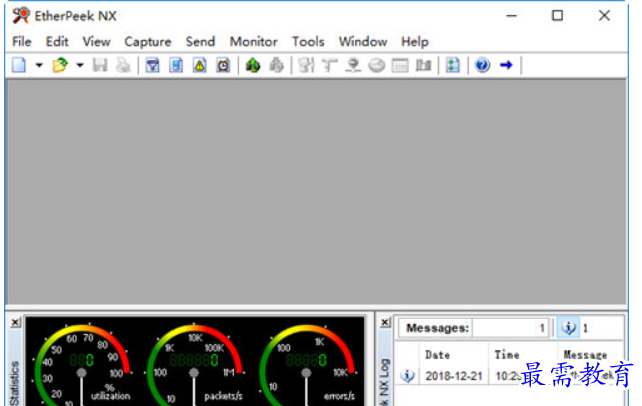
Task: Click the grayed Size pie chart icon
Action: click(x=377, y=65)
